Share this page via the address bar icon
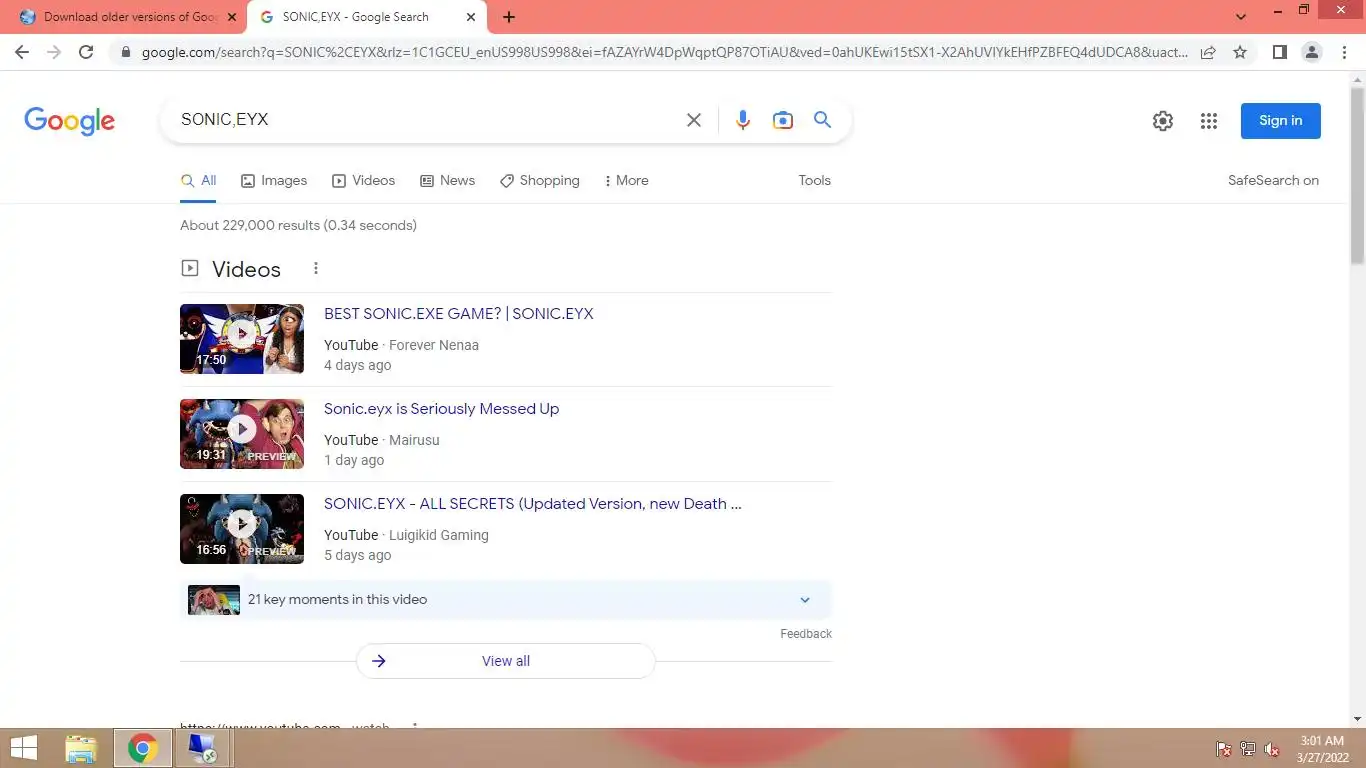The image size is (1366, 768). 1208,52
